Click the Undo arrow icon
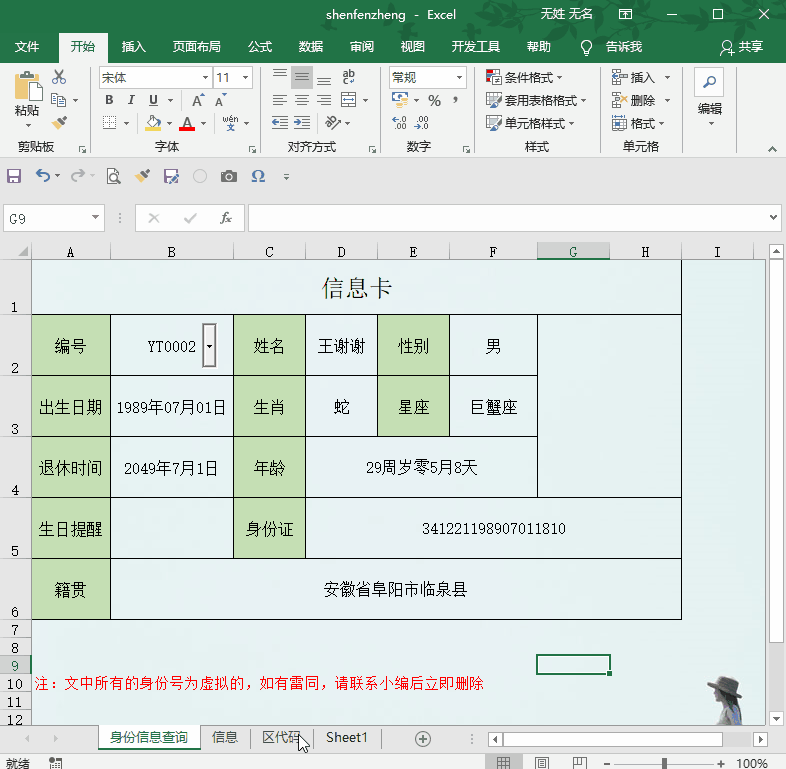This screenshot has width=786, height=769. tap(43, 176)
